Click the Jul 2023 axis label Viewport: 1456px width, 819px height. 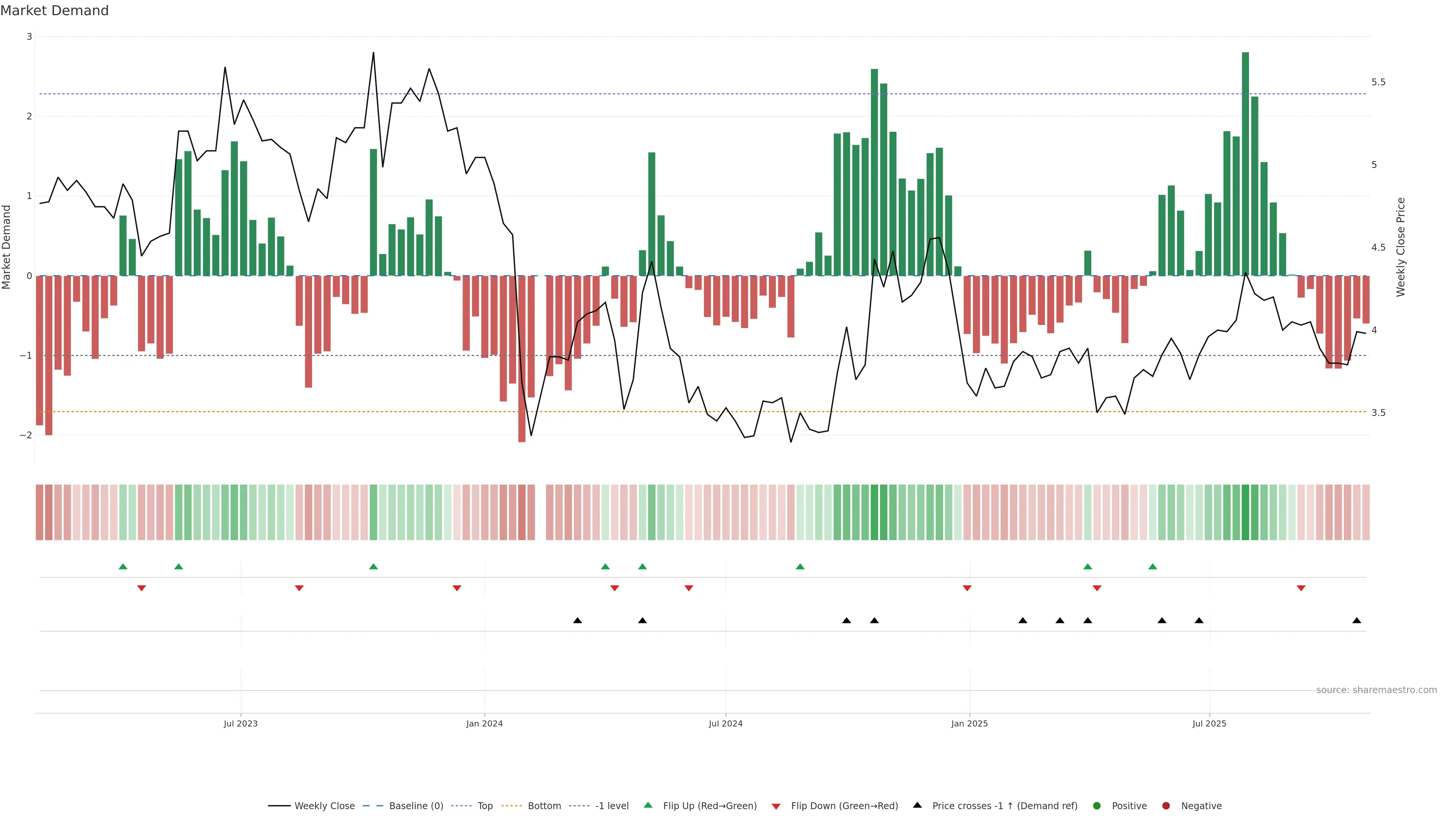[240, 723]
